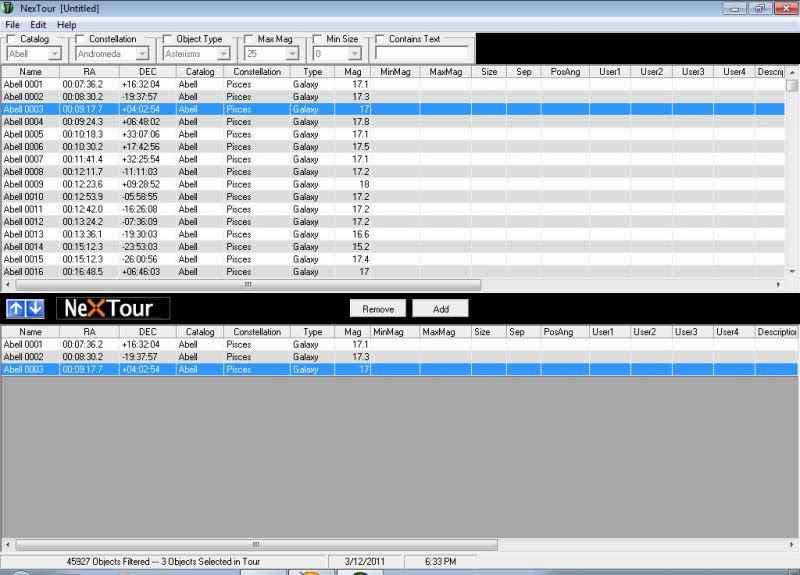Image resolution: width=800 pixels, height=575 pixels.
Task: Click the status bar objects filtered text
Action: point(163,561)
